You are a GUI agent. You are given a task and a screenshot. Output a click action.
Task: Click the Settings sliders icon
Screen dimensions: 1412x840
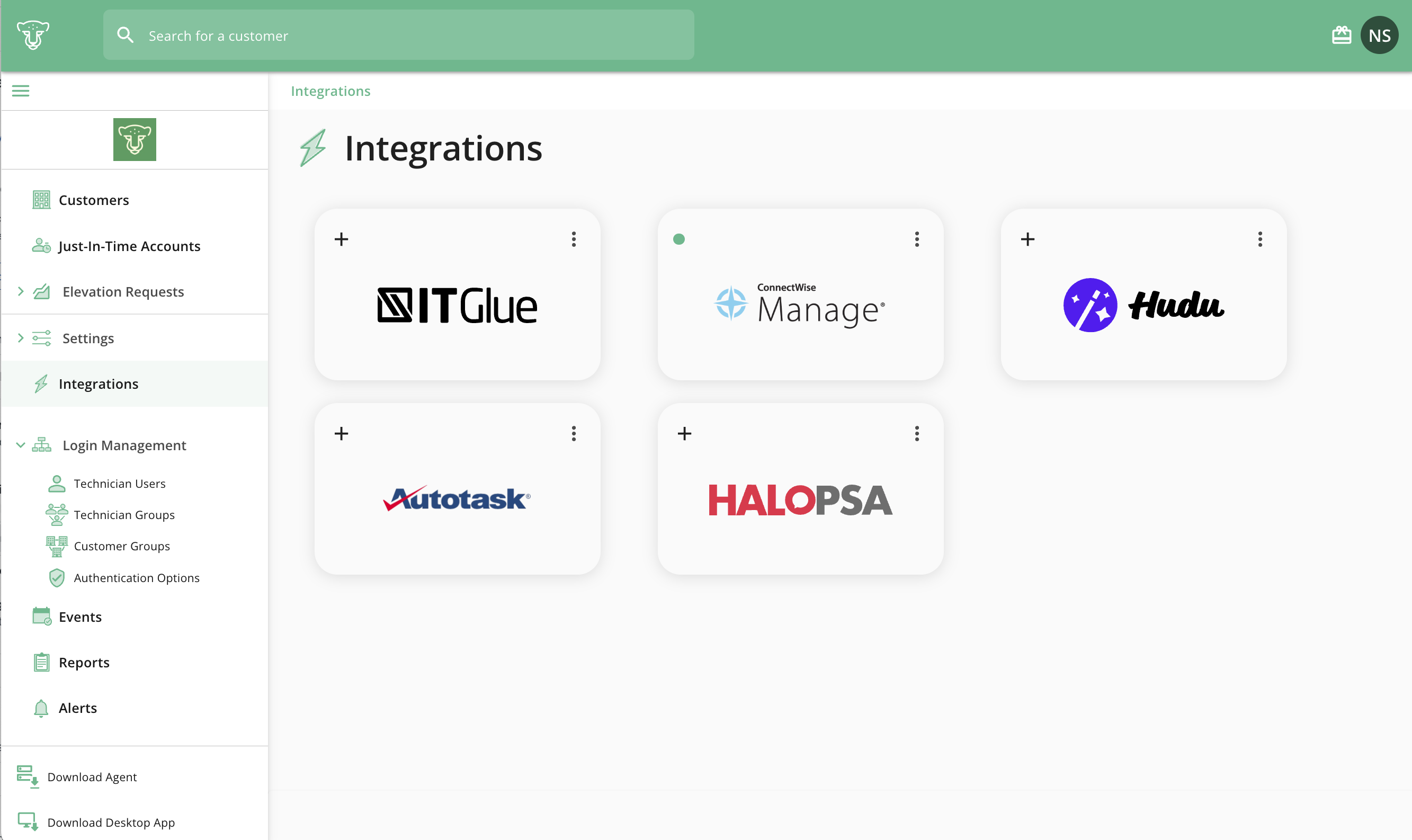point(41,338)
